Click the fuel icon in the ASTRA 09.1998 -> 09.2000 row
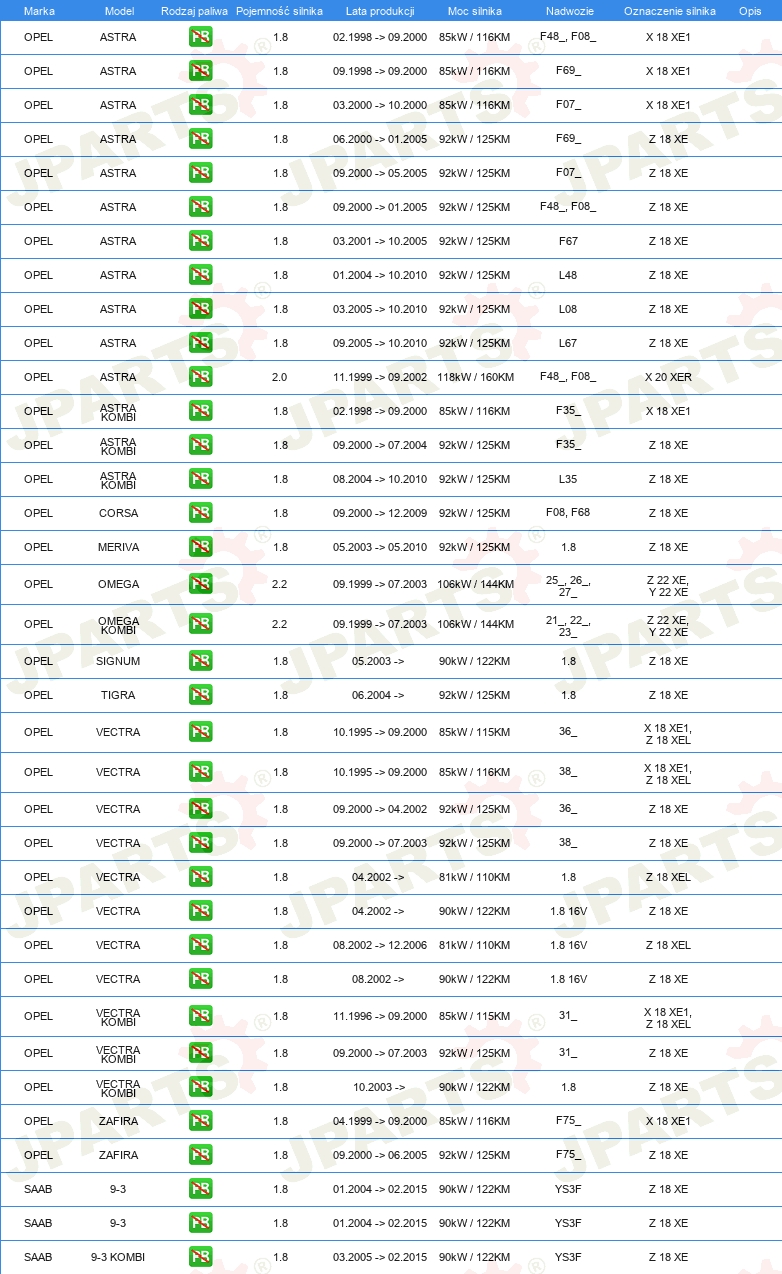 [x=200, y=71]
